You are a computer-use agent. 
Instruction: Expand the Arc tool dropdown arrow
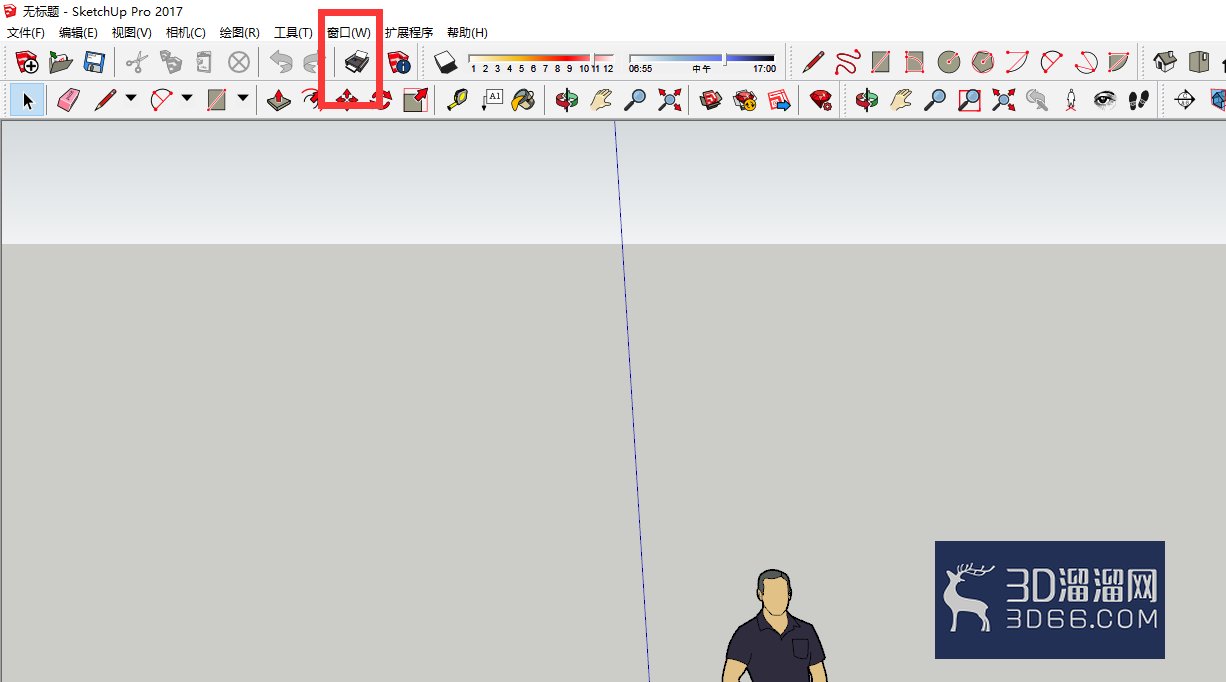(x=187, y=99)
